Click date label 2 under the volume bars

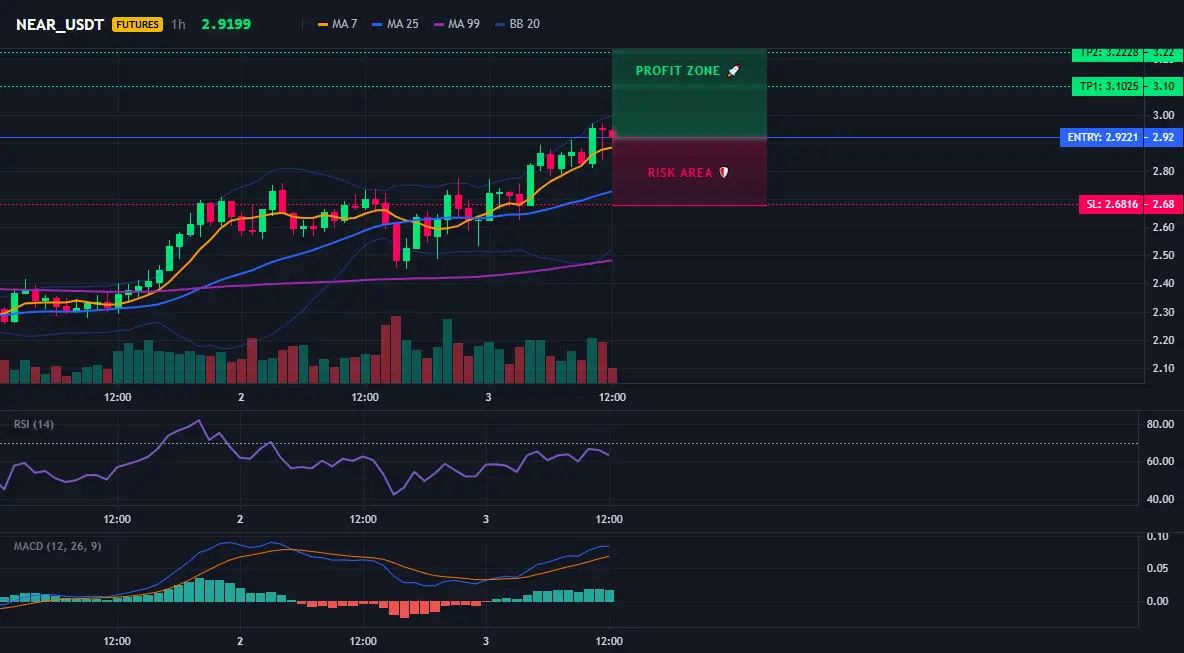point(241,397)
